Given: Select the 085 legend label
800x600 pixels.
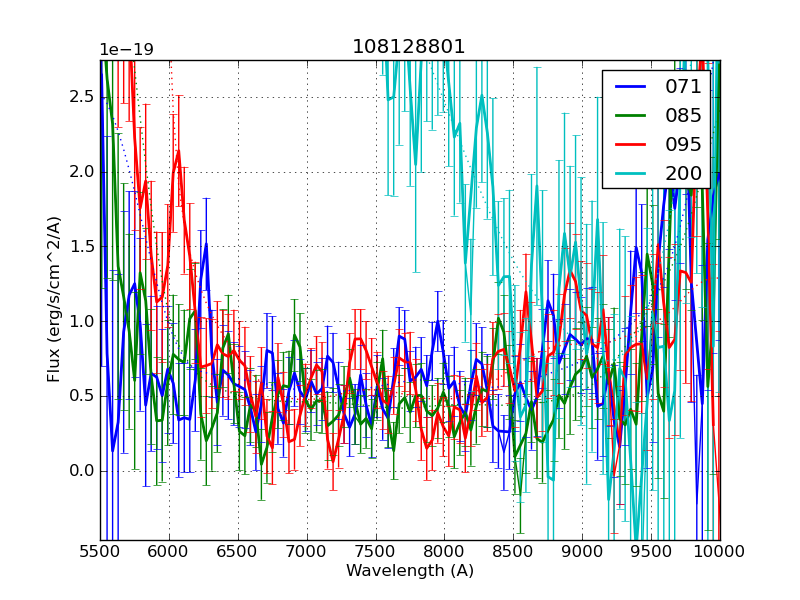Looking at the screenshot, I should pos(684,116).
